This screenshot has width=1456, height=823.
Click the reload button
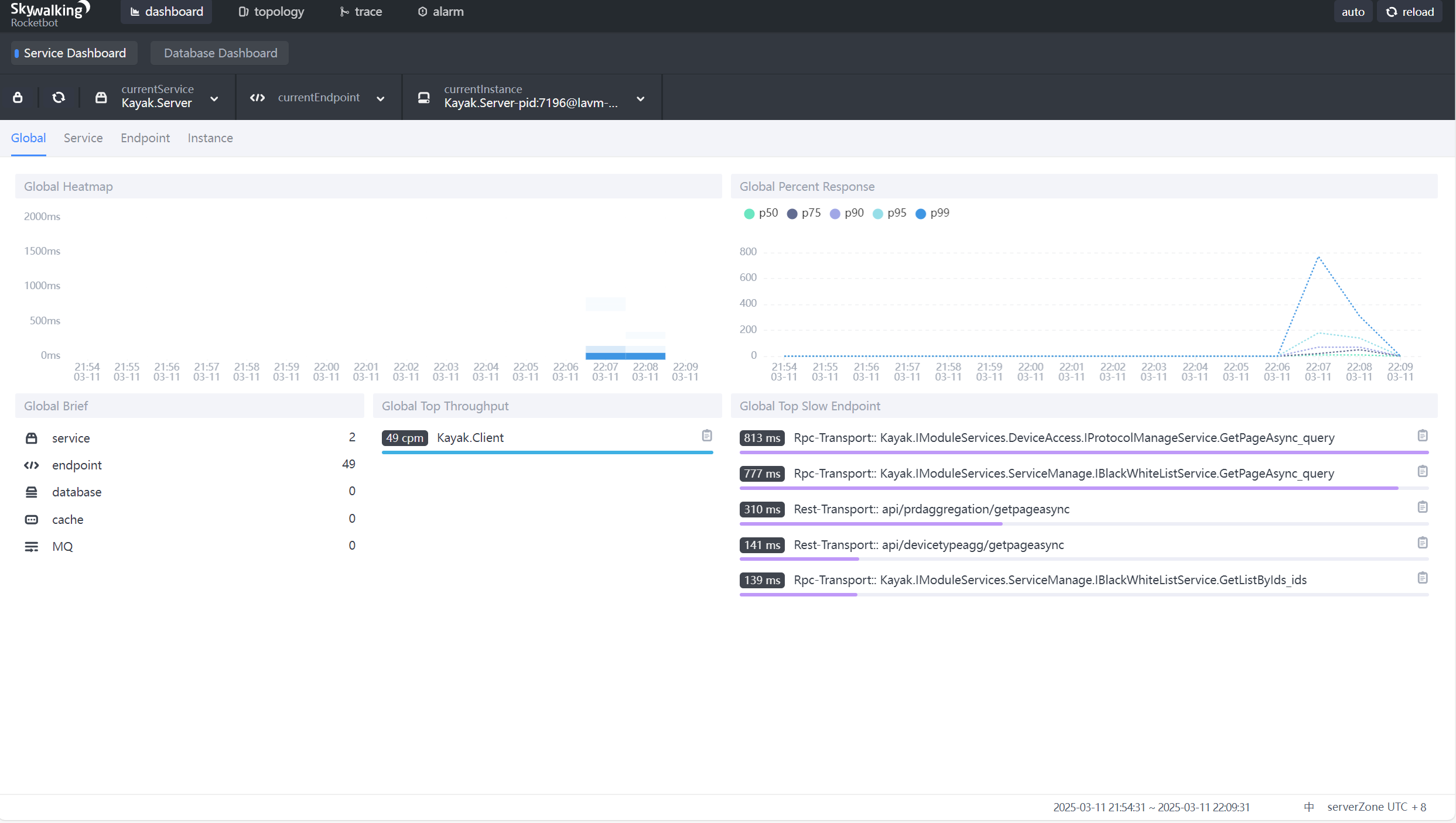(1410, 12)
